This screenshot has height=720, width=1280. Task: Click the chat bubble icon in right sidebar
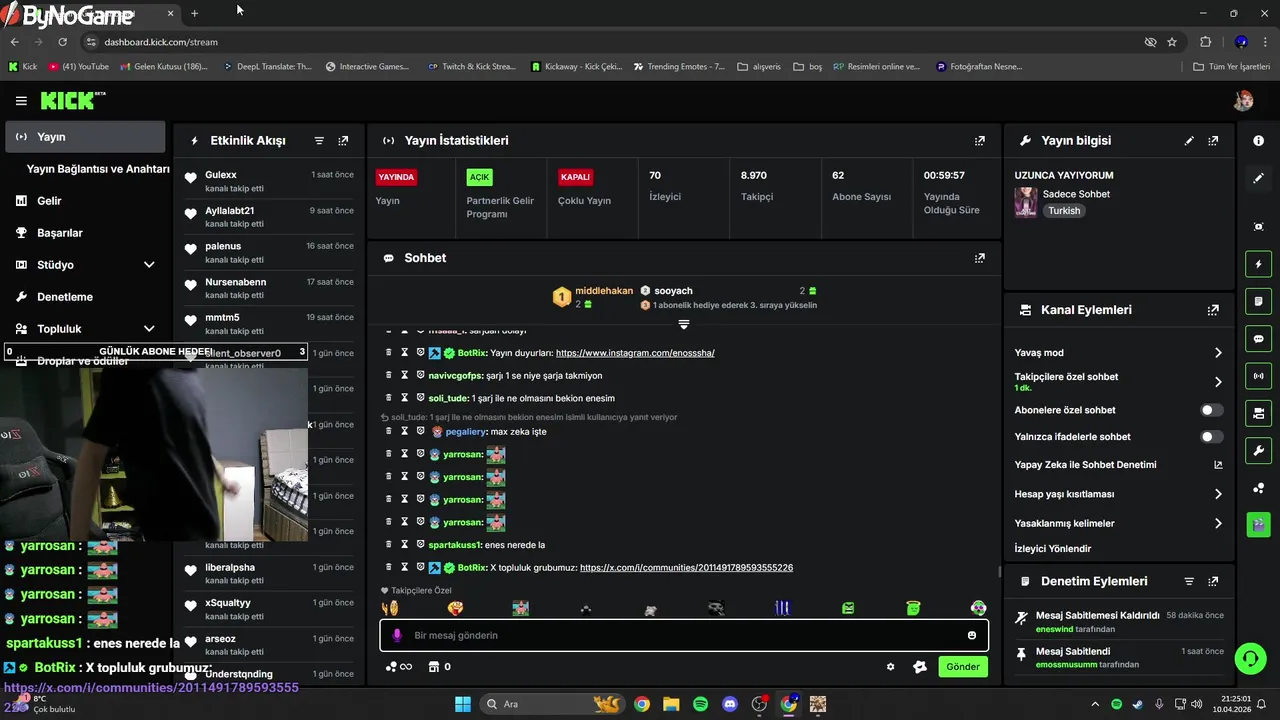click(x=1258, y=339)
